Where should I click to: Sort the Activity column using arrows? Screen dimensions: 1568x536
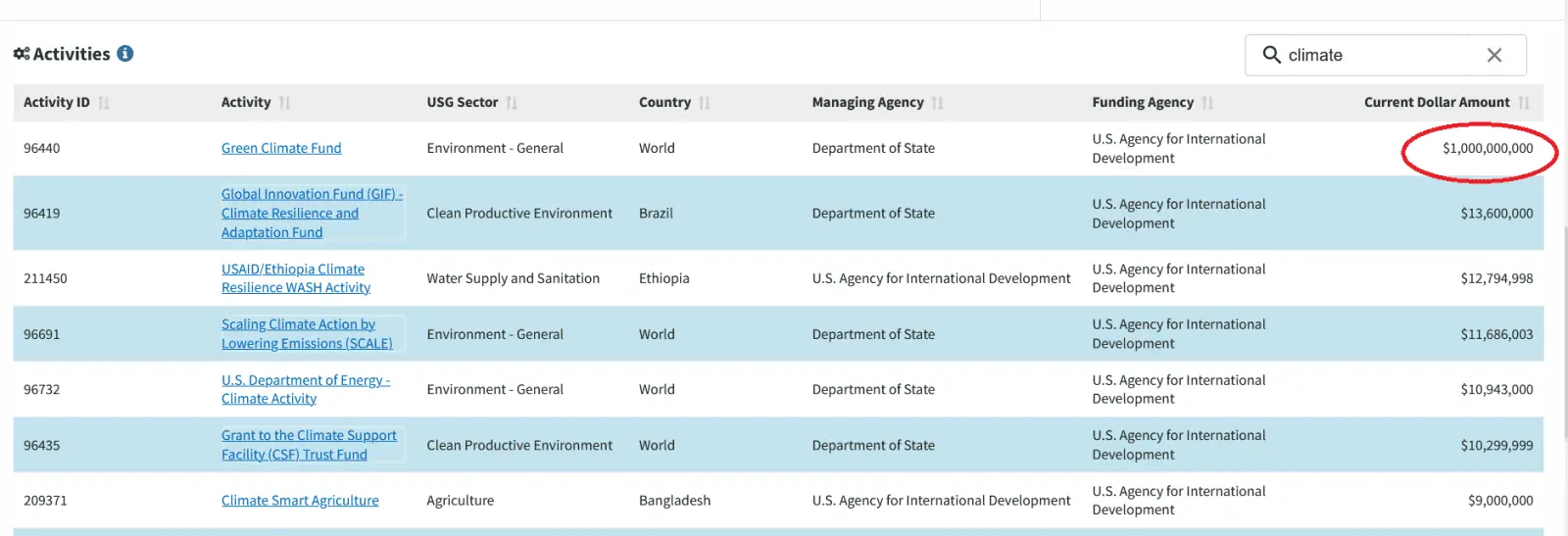coord(285,103)
